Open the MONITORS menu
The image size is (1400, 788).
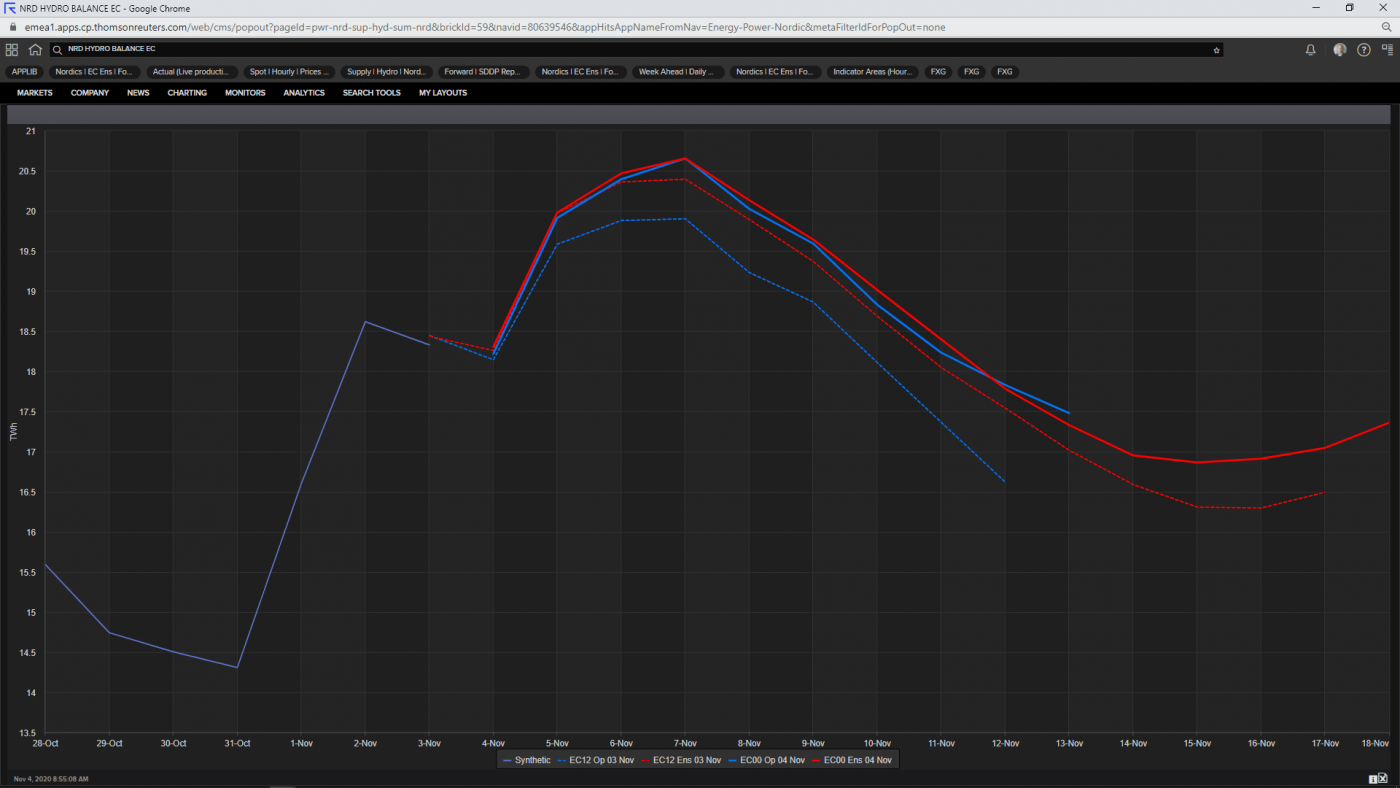tap(245, 93)
